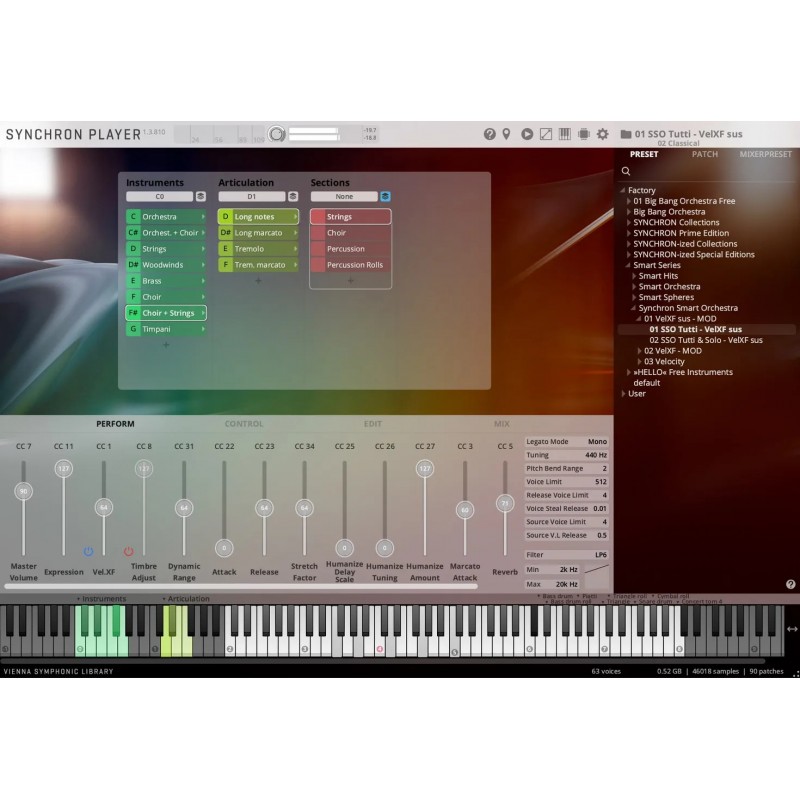Click the piano keyboard icon in toolbar

click(565, 134)
